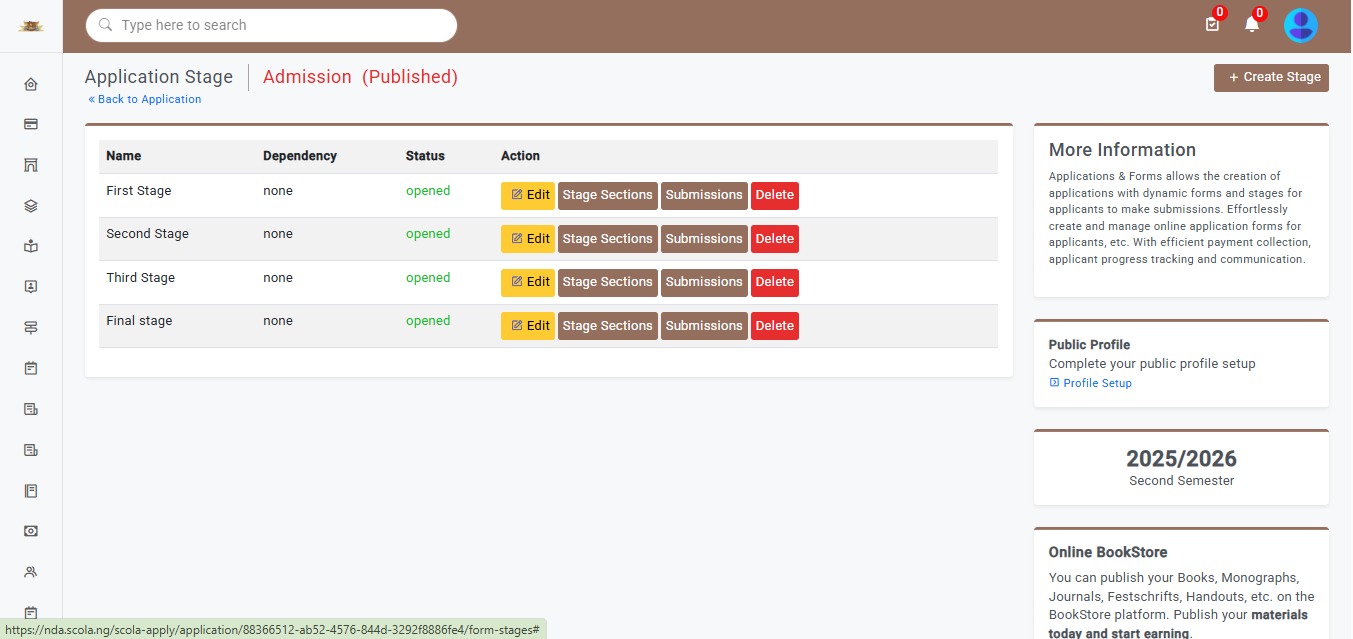This screenshot has width=1353, height=639.
Task: Go back via Back to Application link
Action: 145,100
